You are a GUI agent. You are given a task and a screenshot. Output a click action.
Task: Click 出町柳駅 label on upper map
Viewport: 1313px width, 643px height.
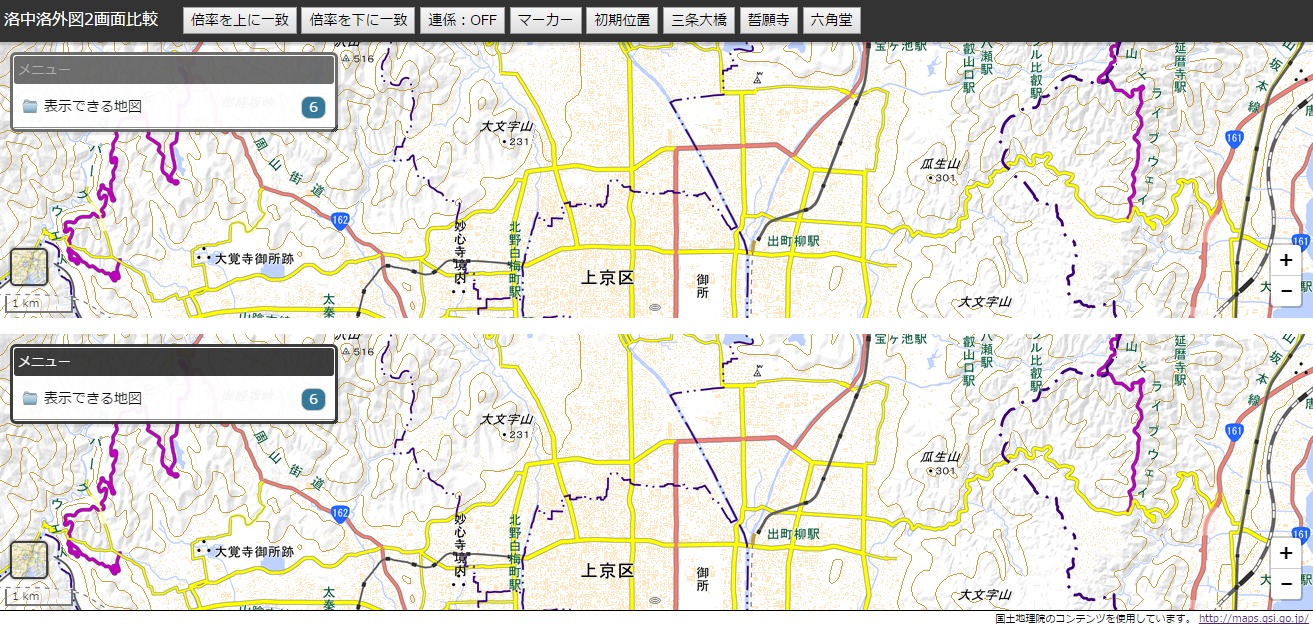(x=793, y=242)
